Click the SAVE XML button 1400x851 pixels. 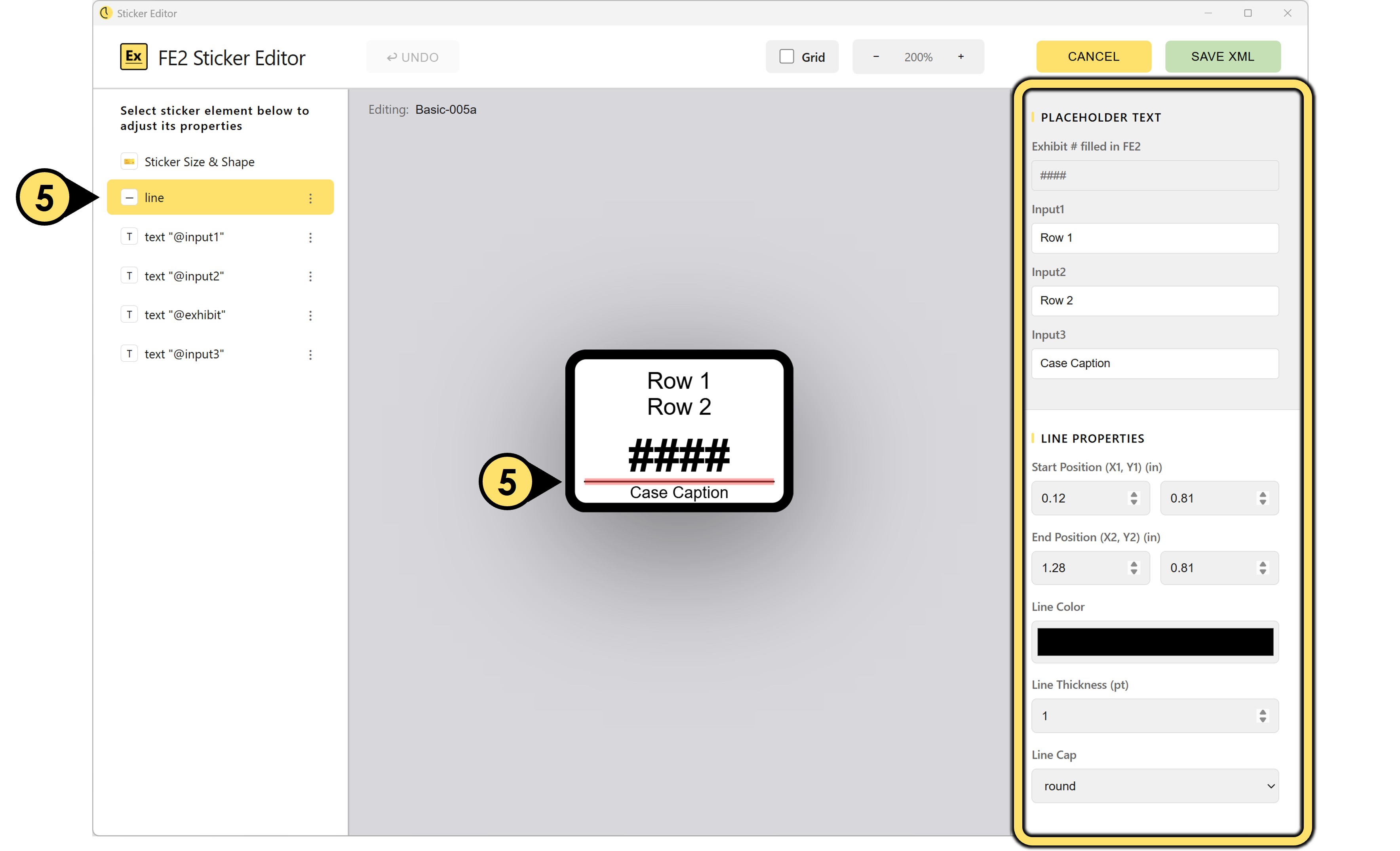pyautogui.click(x=1222, y=57)
